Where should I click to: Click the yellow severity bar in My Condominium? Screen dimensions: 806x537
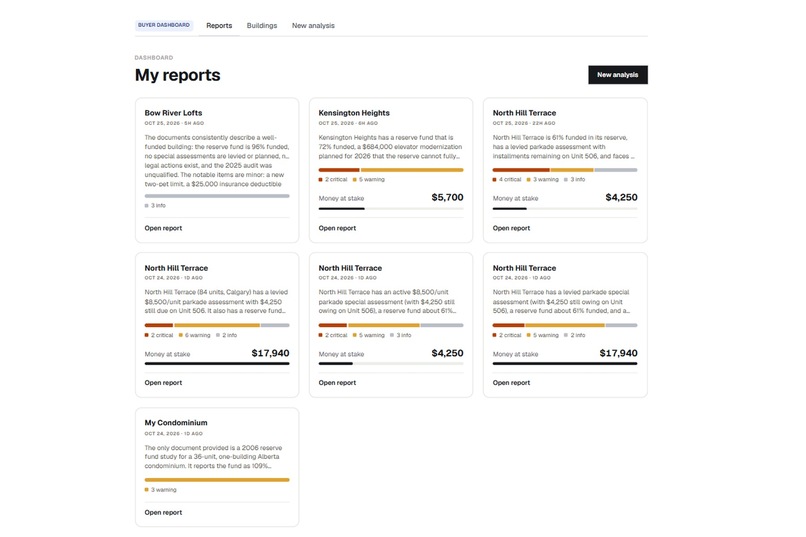[x=217, y=480]
